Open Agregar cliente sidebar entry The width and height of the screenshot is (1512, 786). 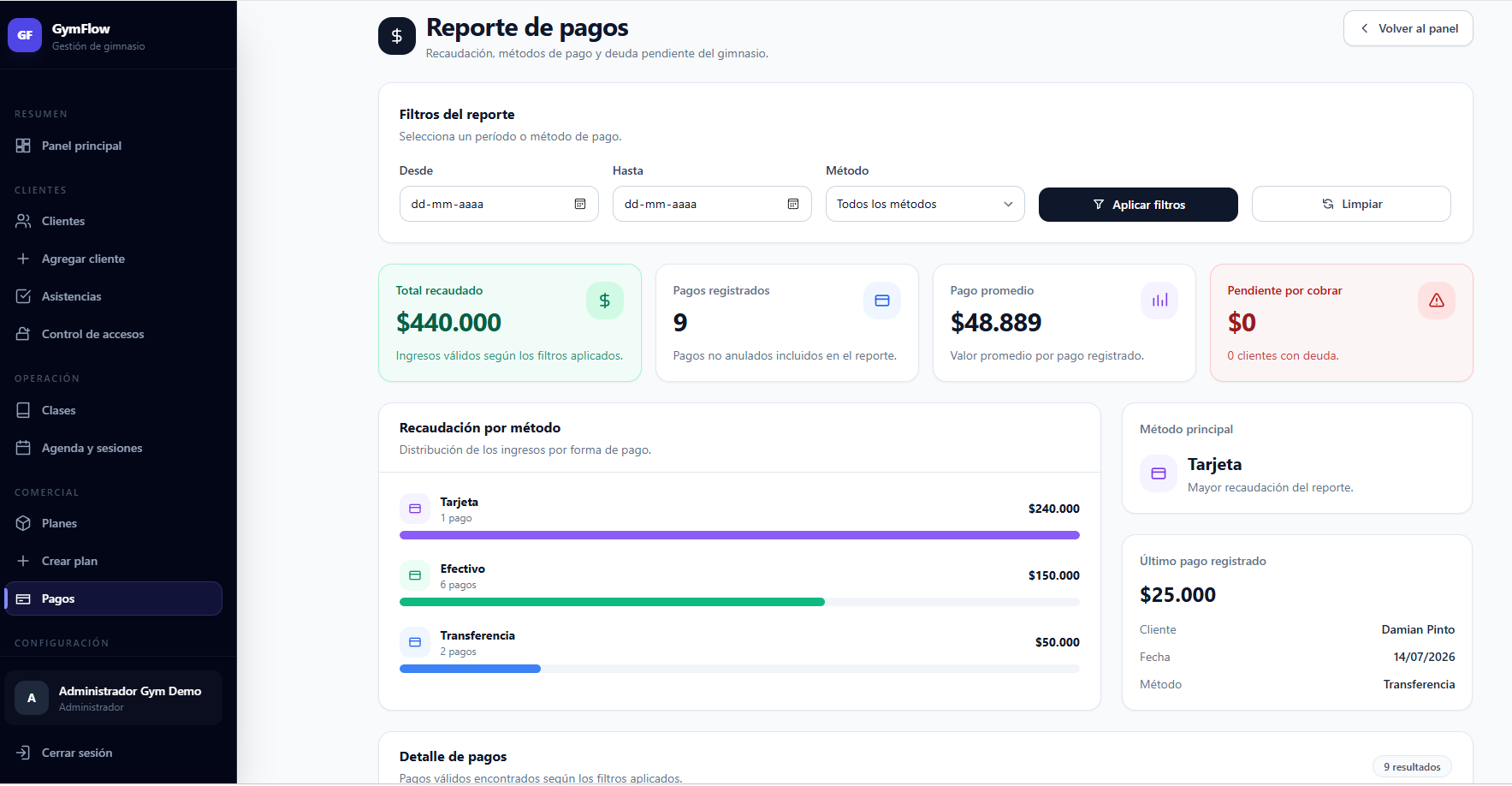[x=113, y=259]
